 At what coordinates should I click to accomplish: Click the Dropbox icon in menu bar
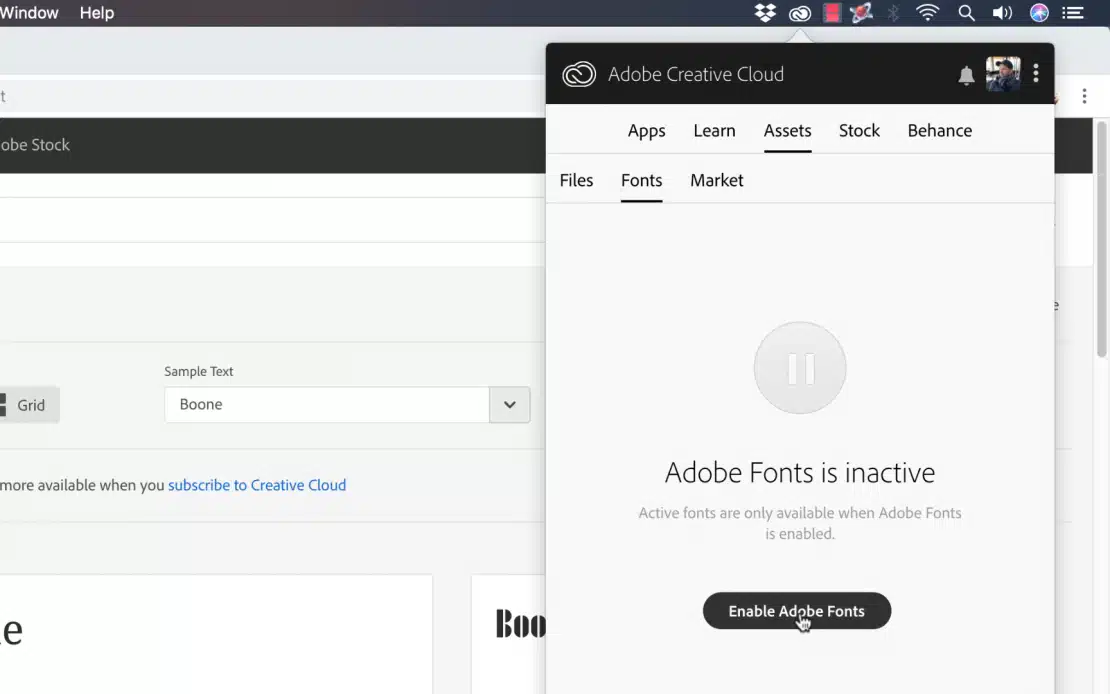(x=765, y=13)
